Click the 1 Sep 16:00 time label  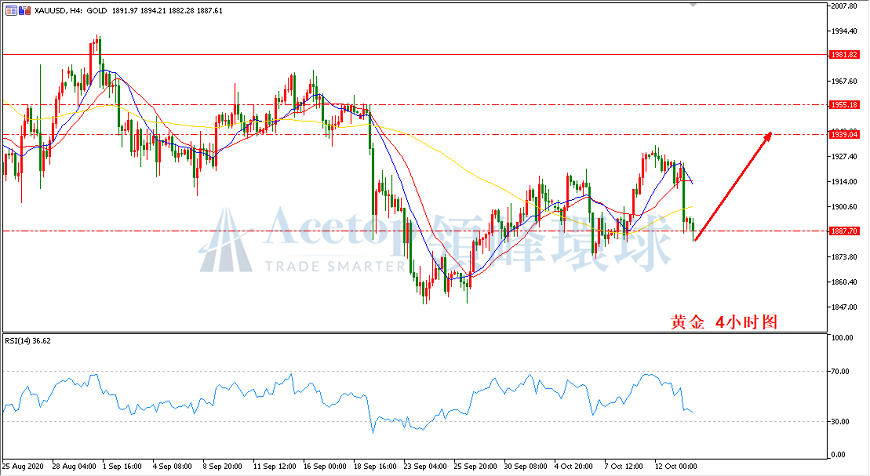pyautogui.click(x=123, y=466)
